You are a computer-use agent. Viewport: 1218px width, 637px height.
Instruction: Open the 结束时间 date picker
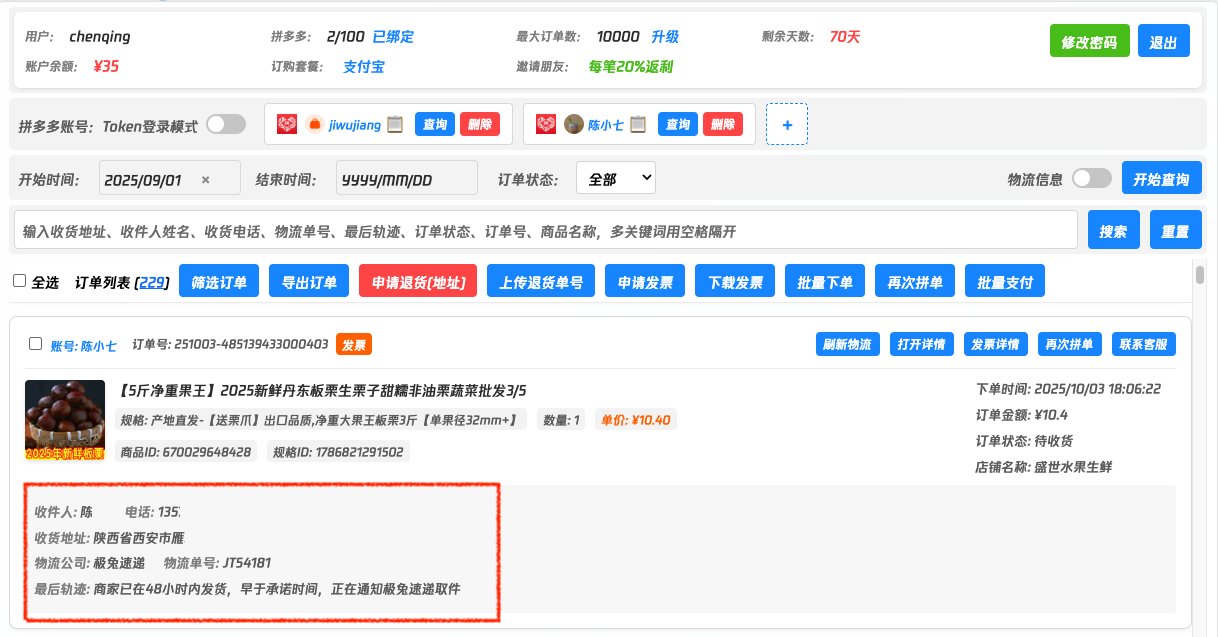coord(407,180)
